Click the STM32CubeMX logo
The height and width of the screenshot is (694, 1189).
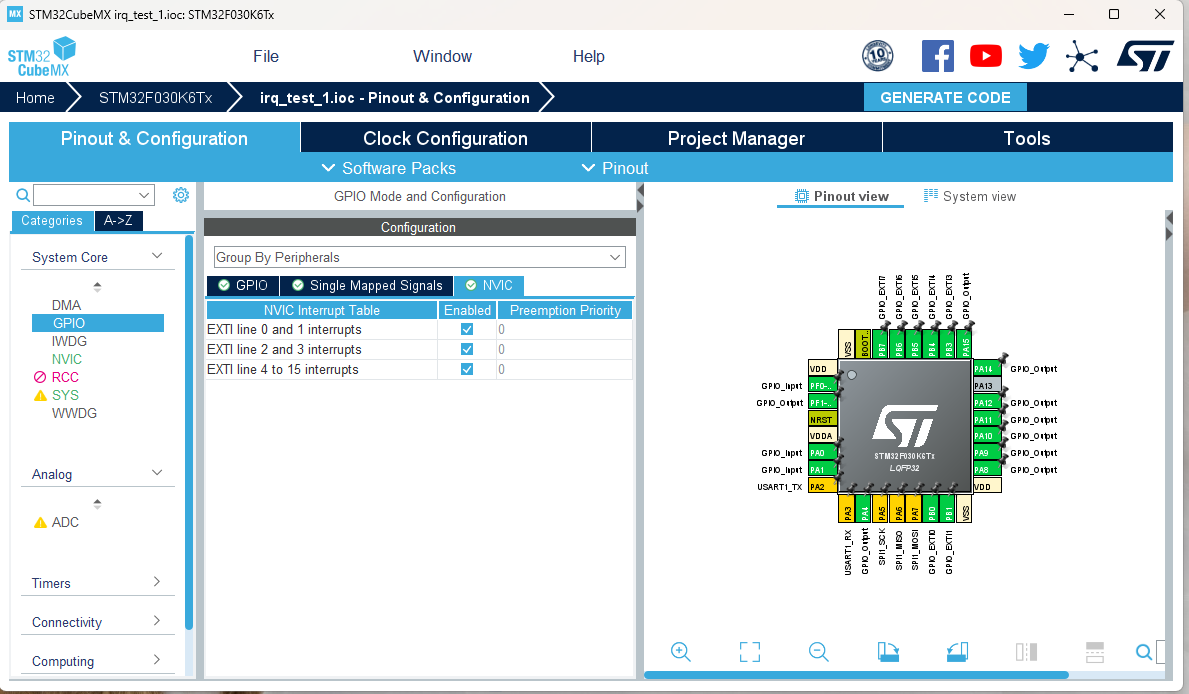tap(42, 57)
